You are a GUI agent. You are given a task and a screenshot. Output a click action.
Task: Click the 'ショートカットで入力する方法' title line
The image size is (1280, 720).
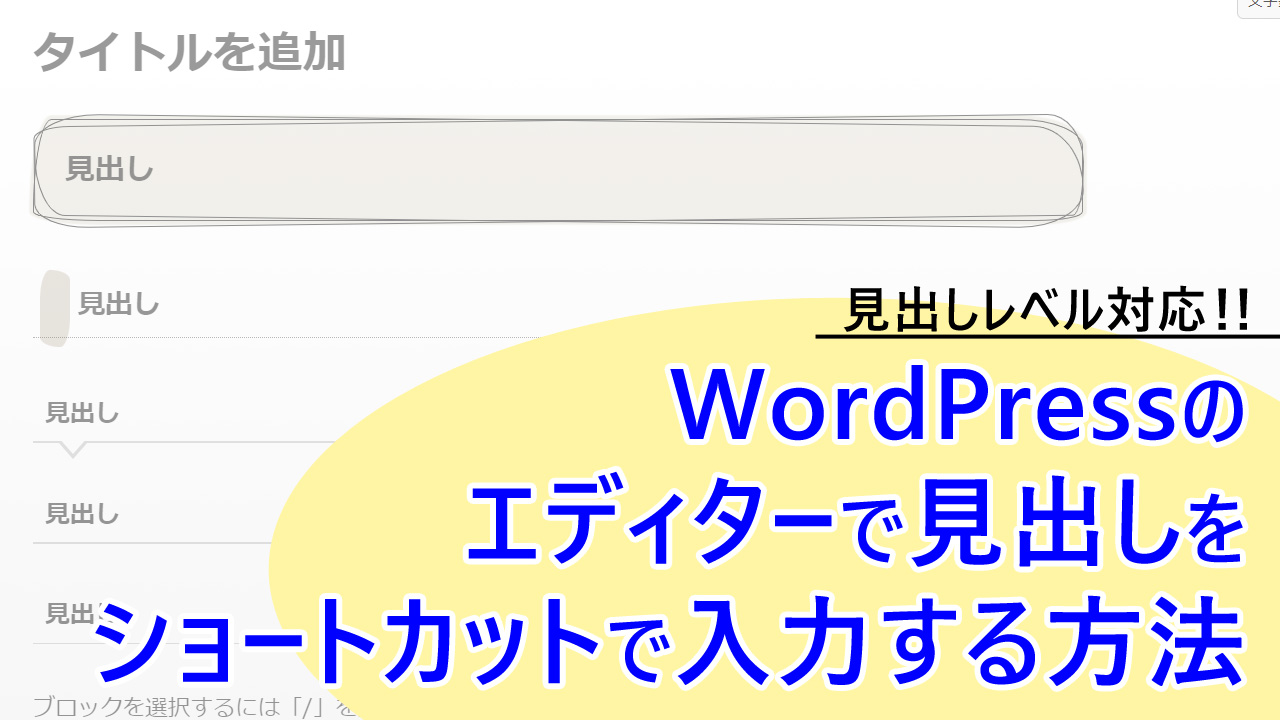[670, 640]
